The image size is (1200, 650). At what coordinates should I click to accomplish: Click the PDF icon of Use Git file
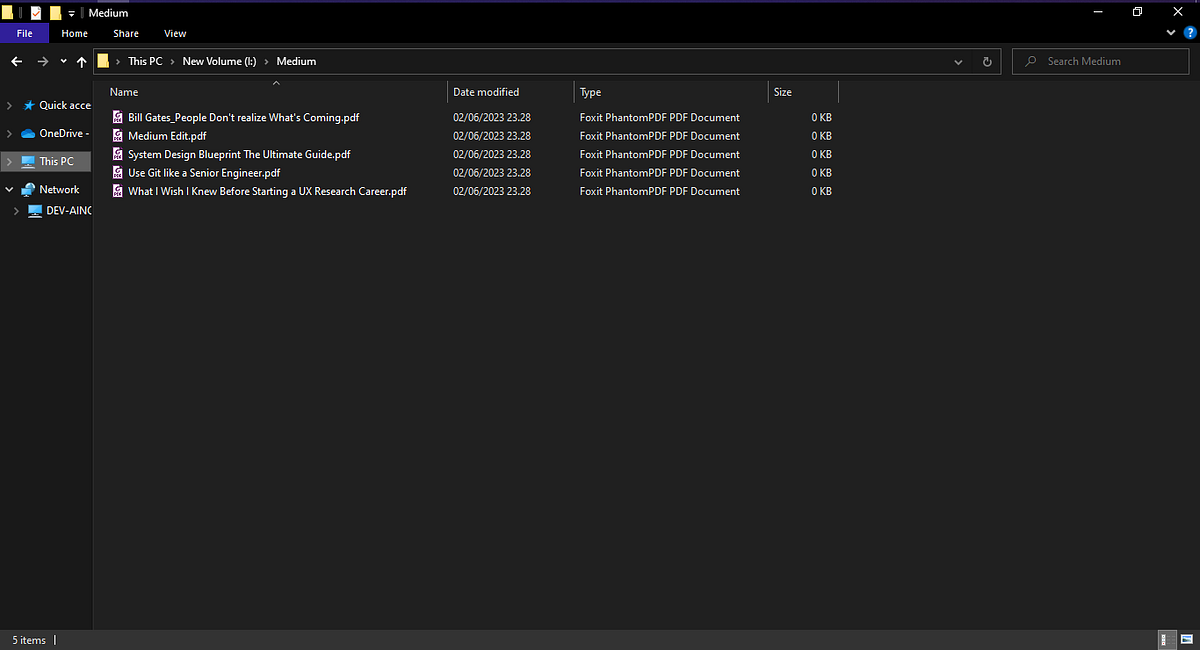pyautogui.click(x=118, y=173)
